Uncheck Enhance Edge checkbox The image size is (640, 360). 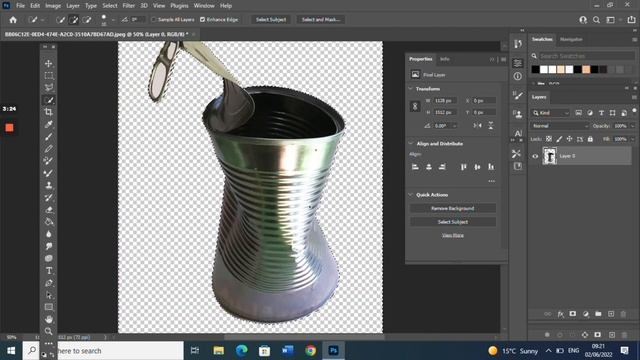pyautogui.click(x=202, y=20)
